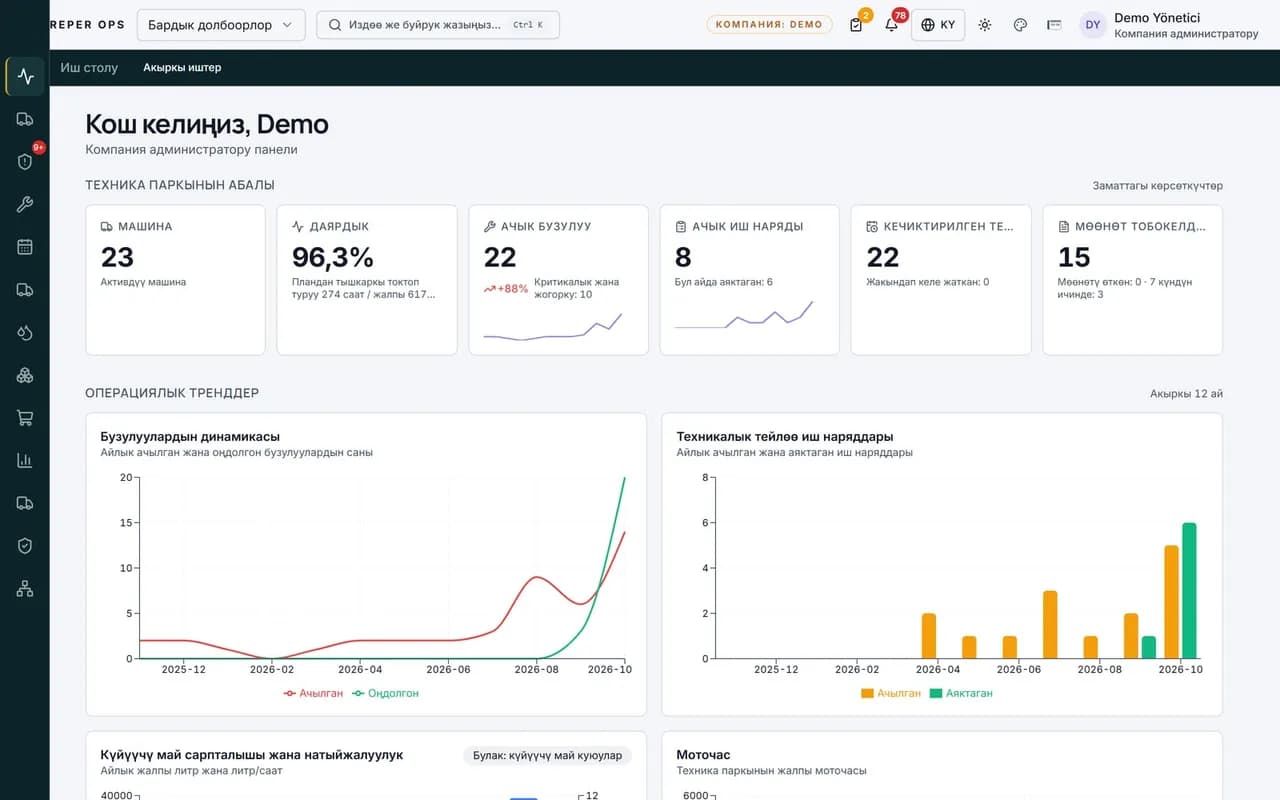Viewport: 1280px width, 800px height.
Task: Focus the search or command input field
Action: (438, 25)
